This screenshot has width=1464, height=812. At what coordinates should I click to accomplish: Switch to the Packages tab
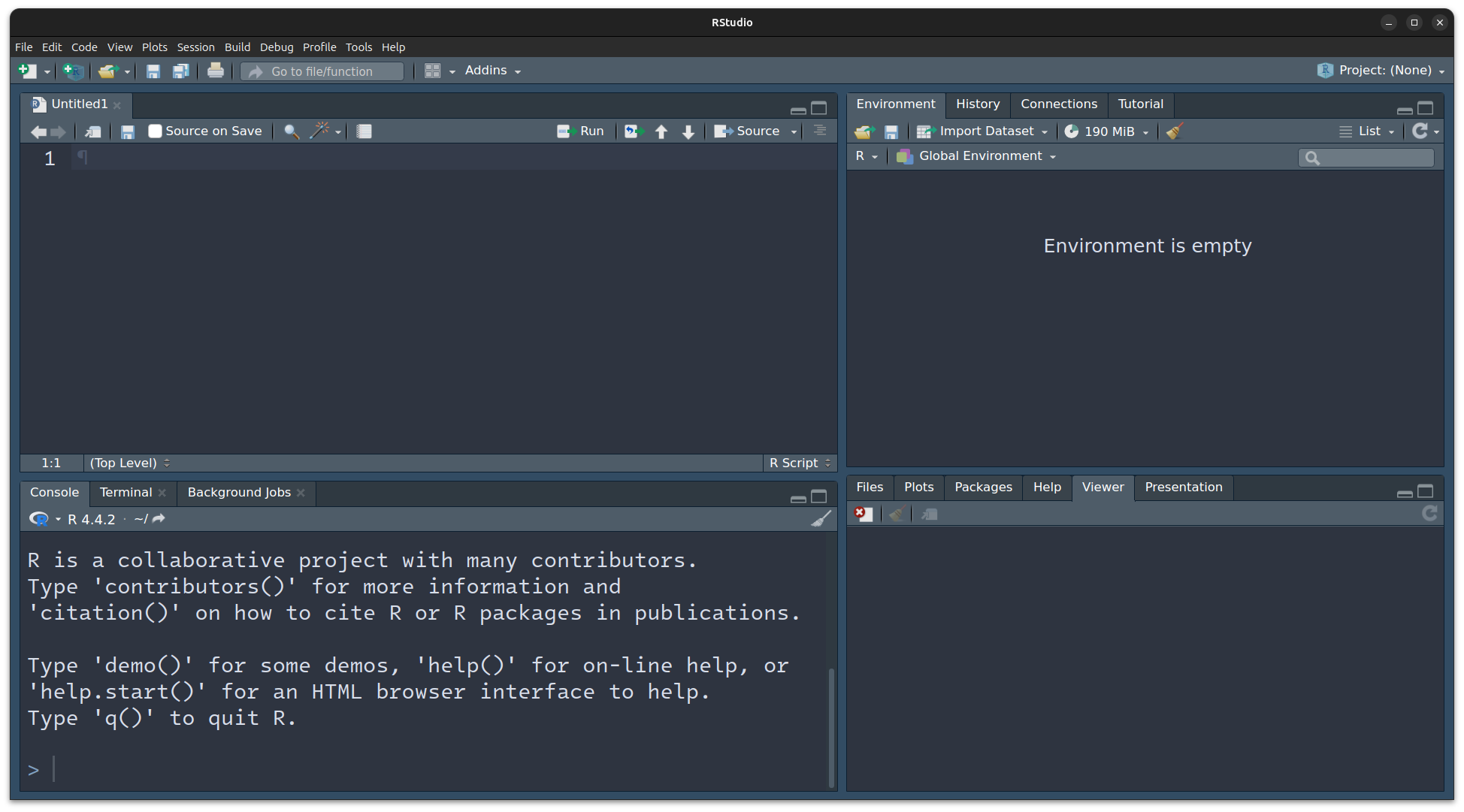pos(983,487)
